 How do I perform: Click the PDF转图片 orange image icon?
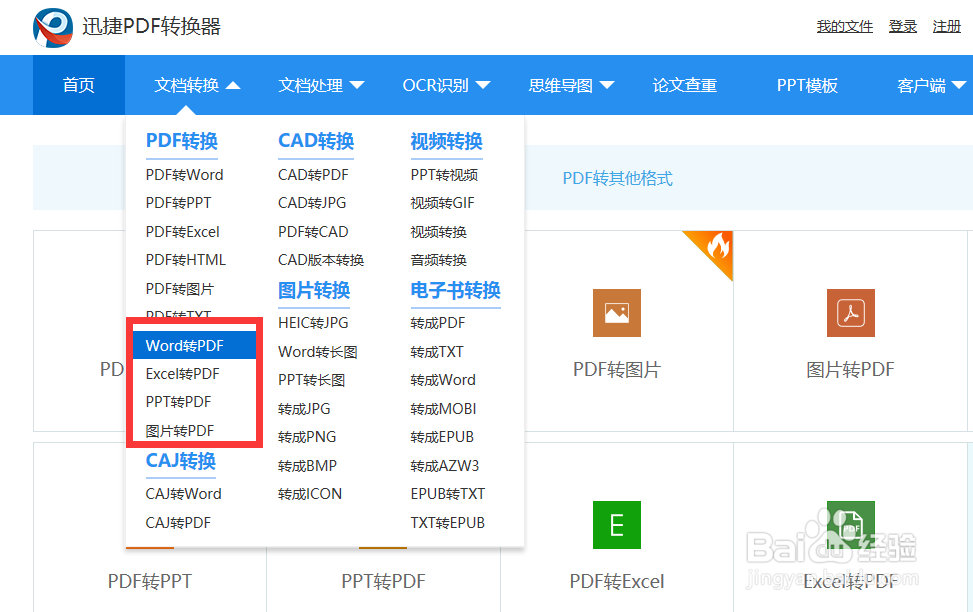pyautogui.click(x=616, y=313)
